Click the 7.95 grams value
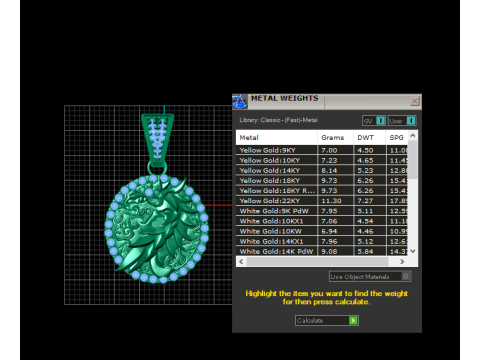This screenshot has width=480, height=360. tap(329, 211)
